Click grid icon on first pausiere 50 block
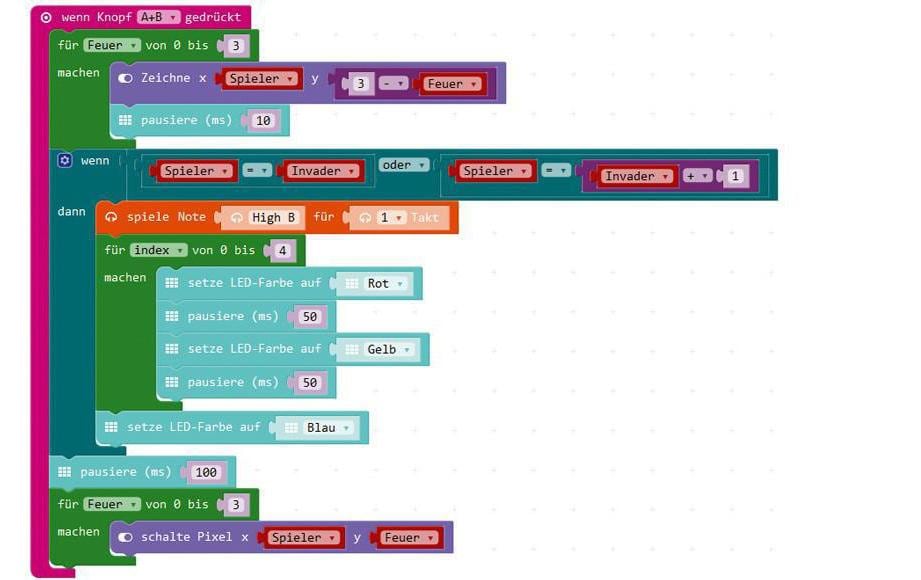The width and height of the screenshot is (921, 580). tap(172, 316)
